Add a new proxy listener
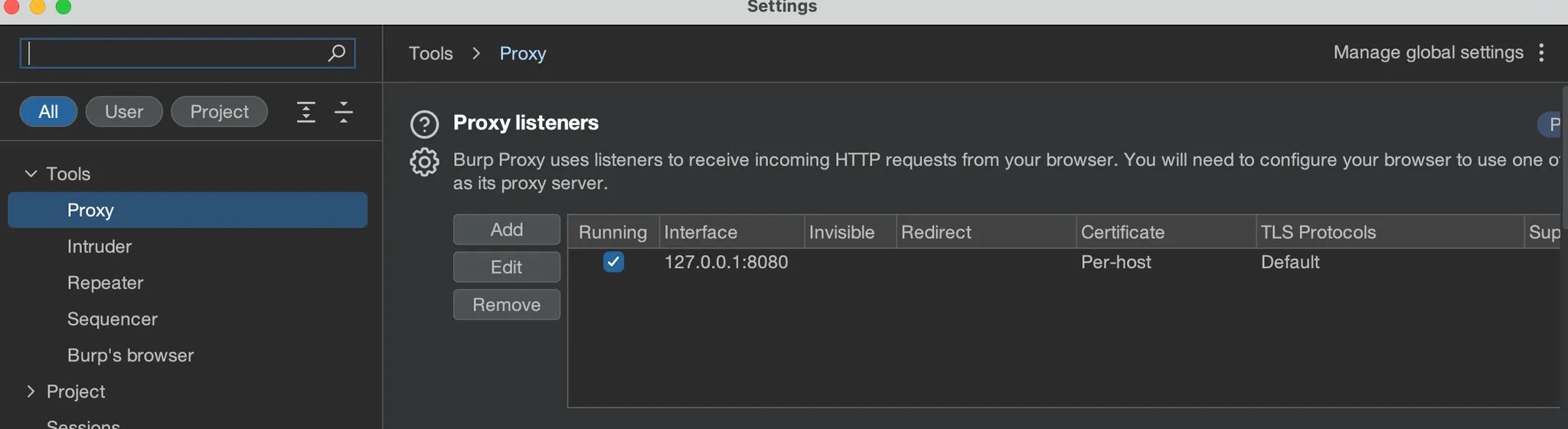1568x429 pixels. pos(507,229)
